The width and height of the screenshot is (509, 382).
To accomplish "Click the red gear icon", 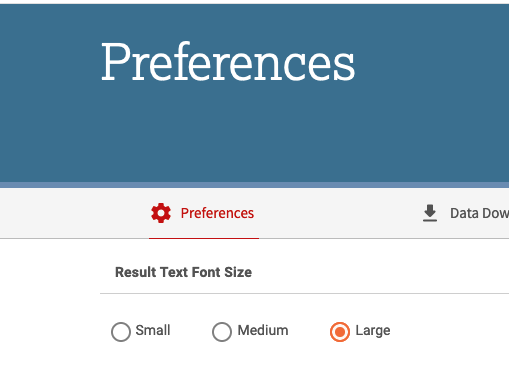I will (161, 213).
